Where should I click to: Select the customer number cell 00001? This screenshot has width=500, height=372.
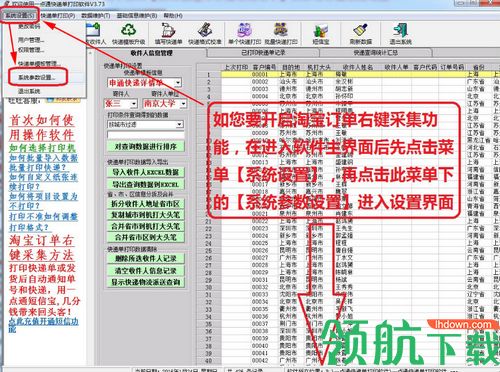pyautogui.click(x=260, y=74)
